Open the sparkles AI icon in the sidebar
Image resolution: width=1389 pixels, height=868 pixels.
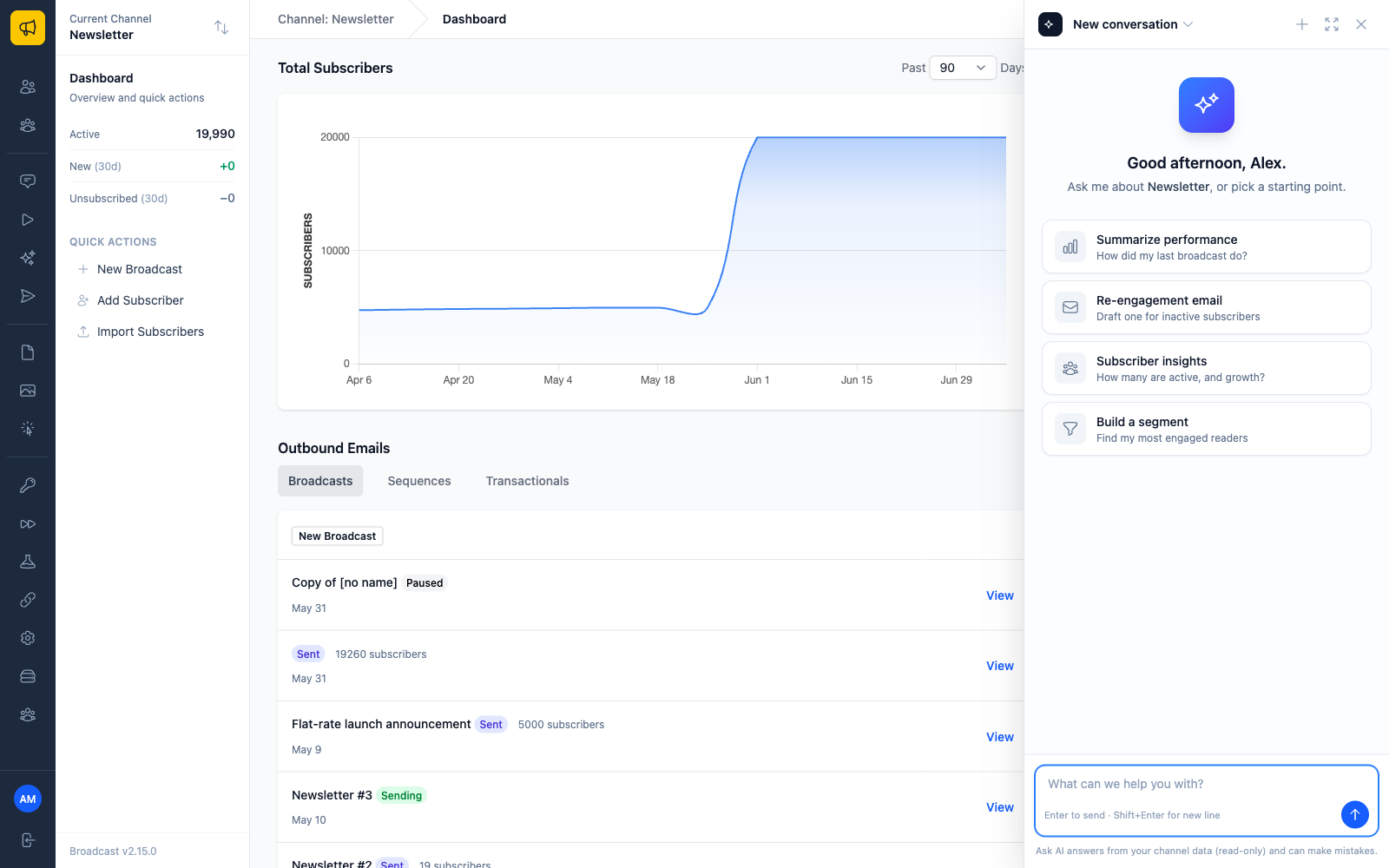pyautogui.click(x=28, y=258)
